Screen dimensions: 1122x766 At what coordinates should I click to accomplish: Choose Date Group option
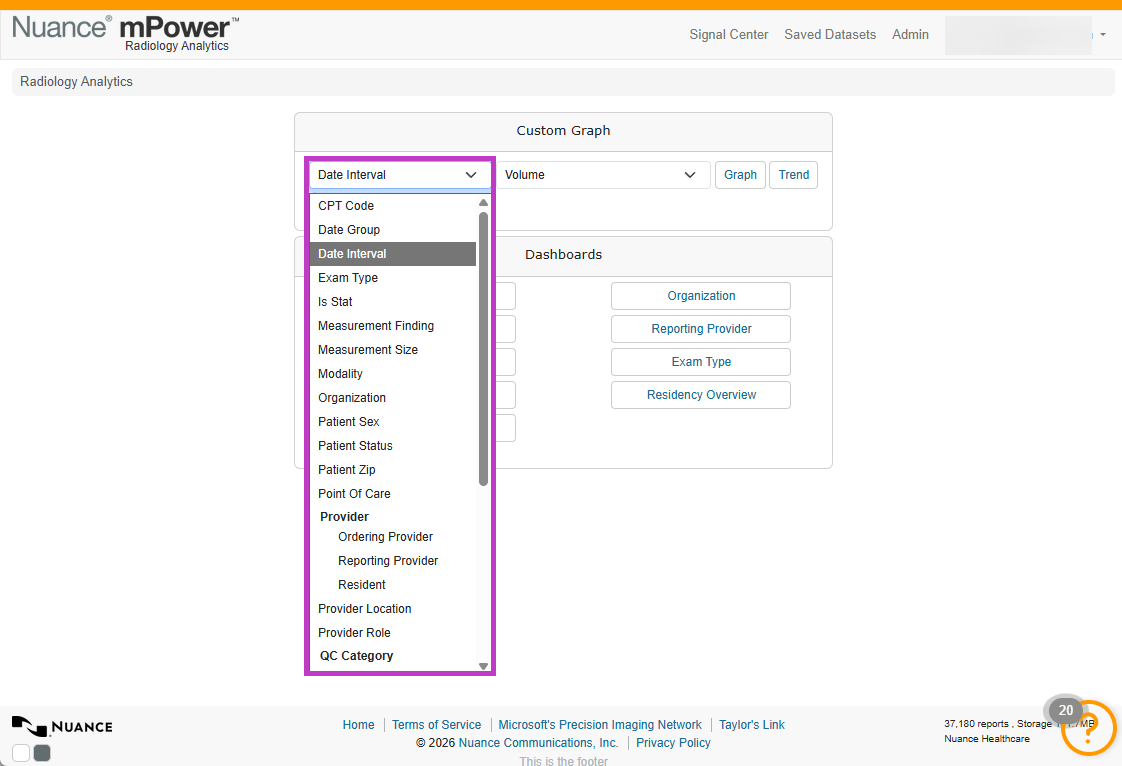point(393,230)
